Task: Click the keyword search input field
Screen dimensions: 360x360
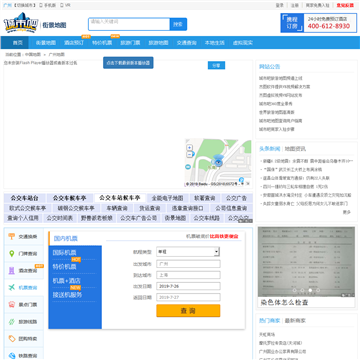Action: coord(129,24)
